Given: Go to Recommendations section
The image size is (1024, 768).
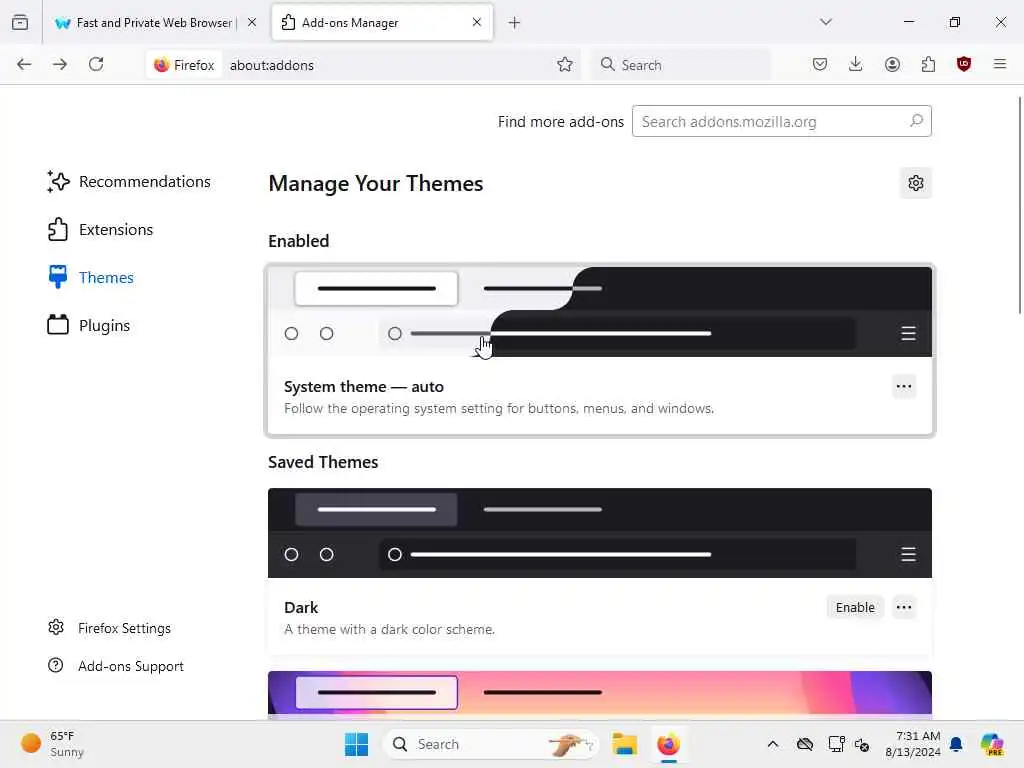Looking at the screenshot, I should 129,182.
